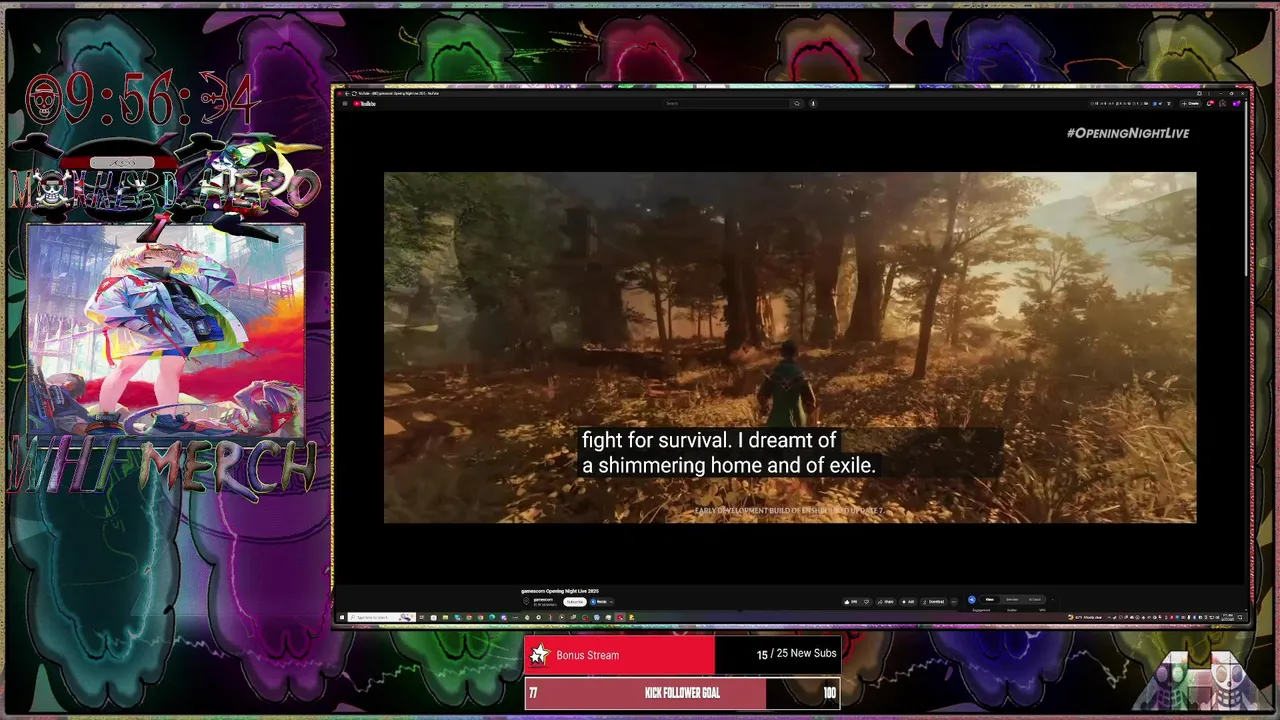Open the three-dot more actions menu under video

[954, 602]
